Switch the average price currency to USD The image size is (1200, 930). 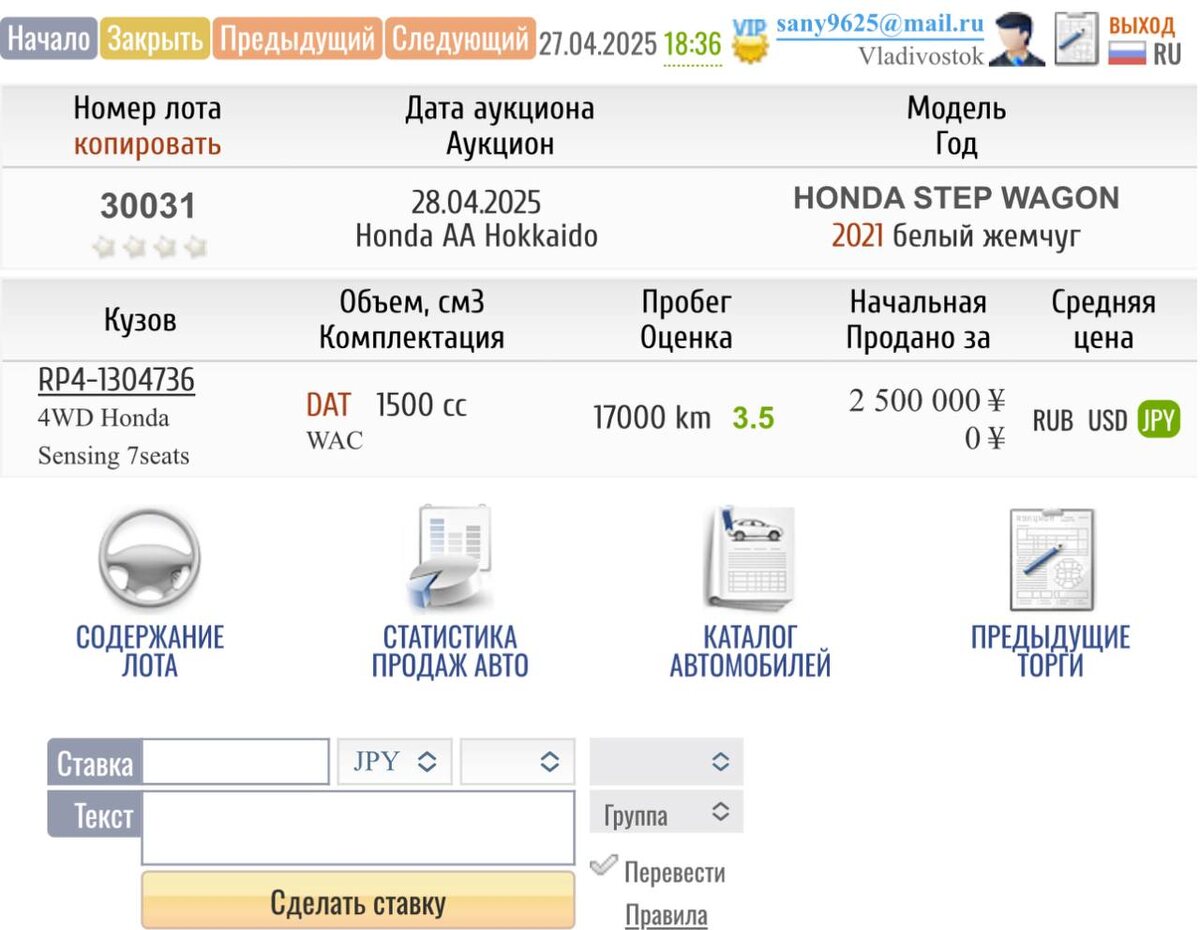(1107, 421)
